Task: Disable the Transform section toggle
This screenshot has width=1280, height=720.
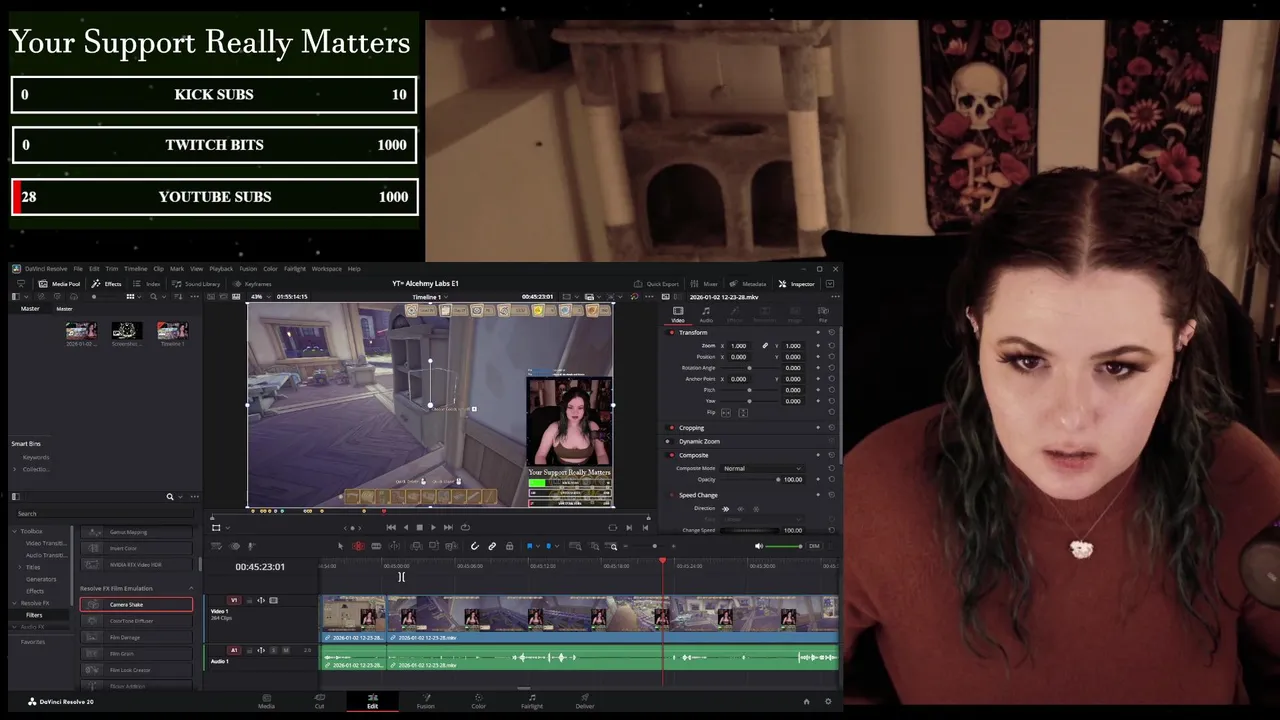Action: point(671,332)
